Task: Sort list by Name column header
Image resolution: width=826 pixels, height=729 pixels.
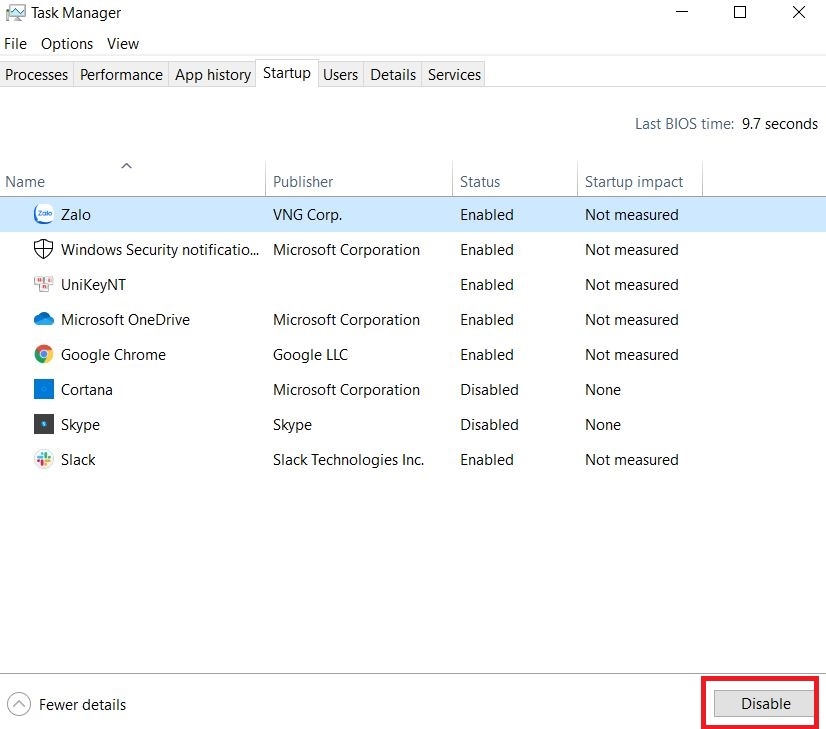Action: (25, 182)
